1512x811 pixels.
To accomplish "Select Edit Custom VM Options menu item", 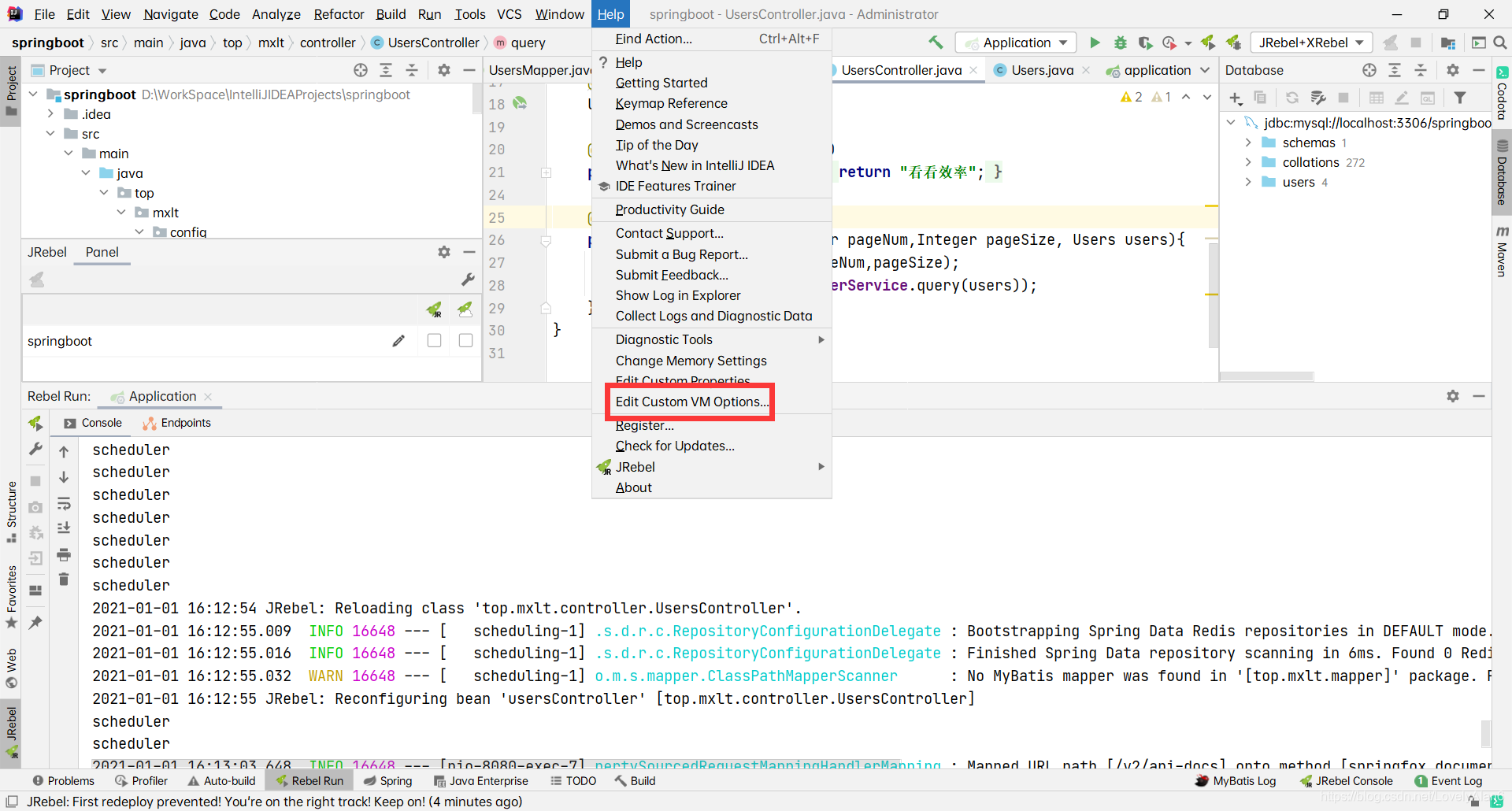I will [712, 402].
